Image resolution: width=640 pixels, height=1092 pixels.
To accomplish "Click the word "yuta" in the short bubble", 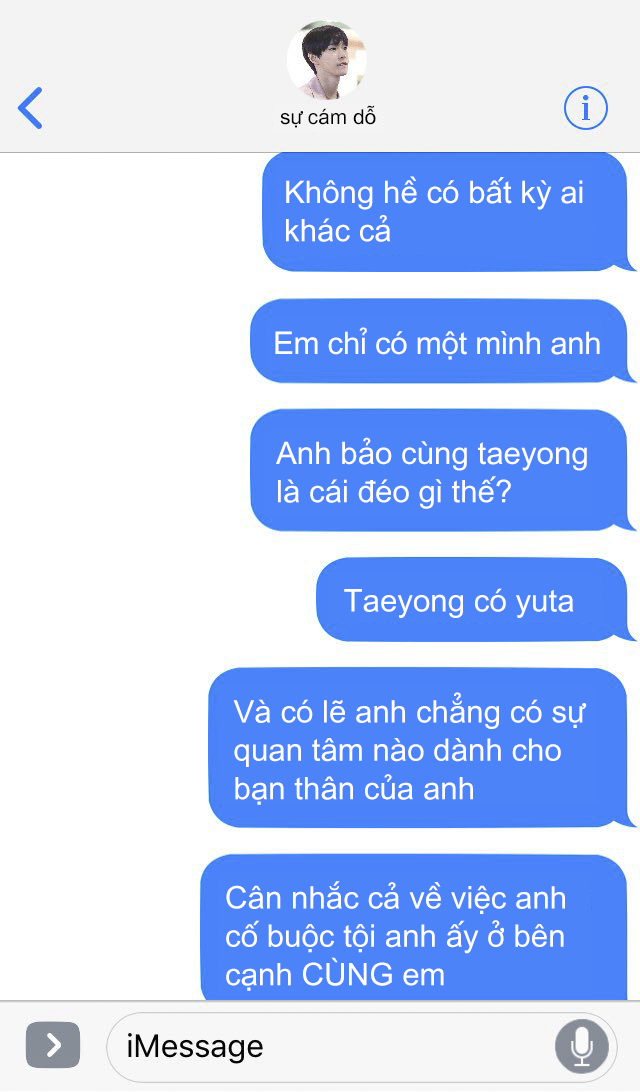I will tap(545, 602).
